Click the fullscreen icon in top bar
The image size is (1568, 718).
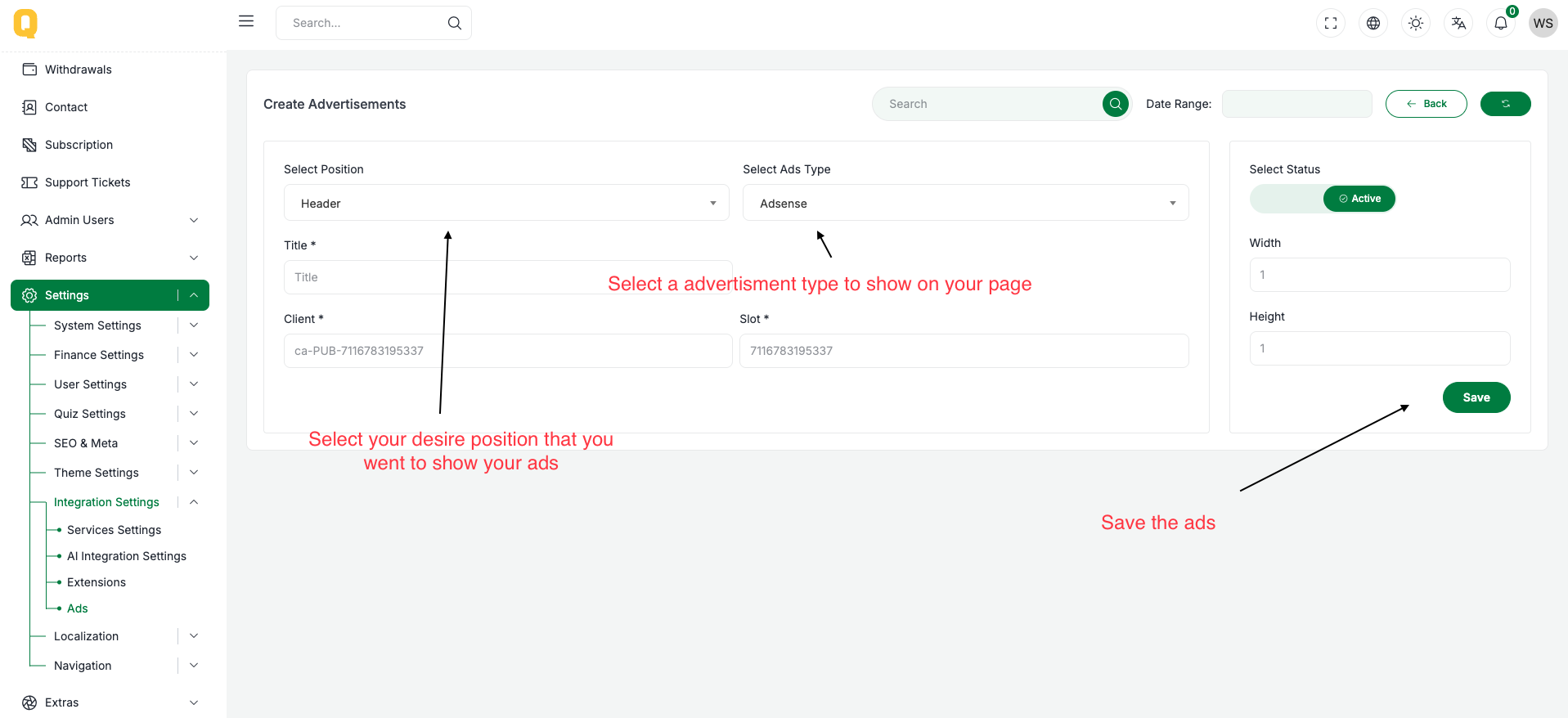[x=1331, y=23]
